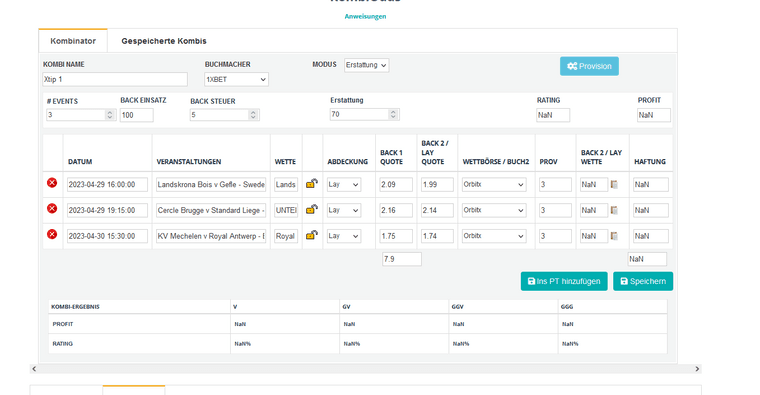This screenshot has width=760, height=395.
Task: Click the Lay Quote field 1.99
Action: (437, 184)
